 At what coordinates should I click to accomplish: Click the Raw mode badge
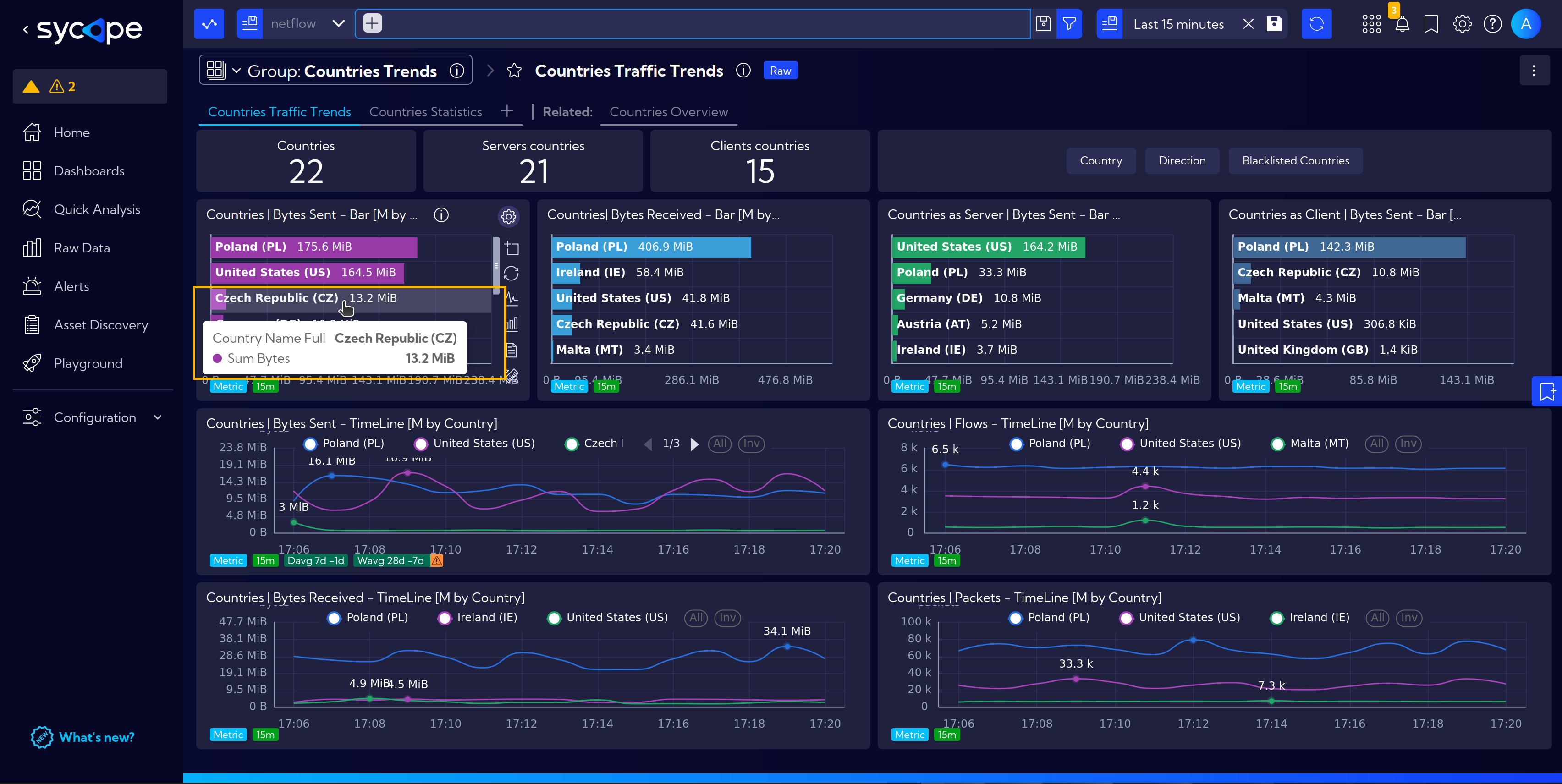tap(780, 71)
